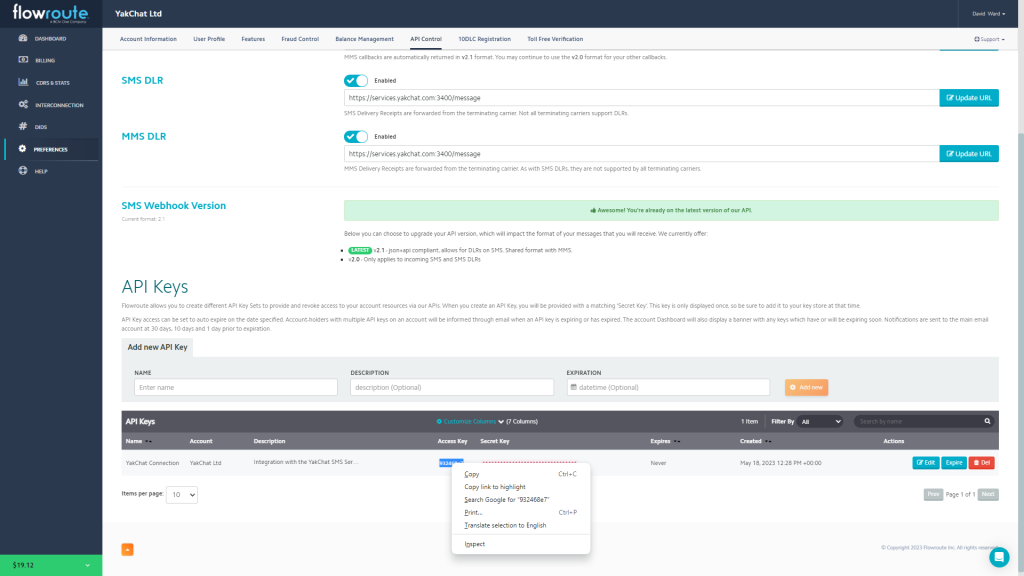
Task: Click the SMS Webhook Version heading
Action: point(174,206)
